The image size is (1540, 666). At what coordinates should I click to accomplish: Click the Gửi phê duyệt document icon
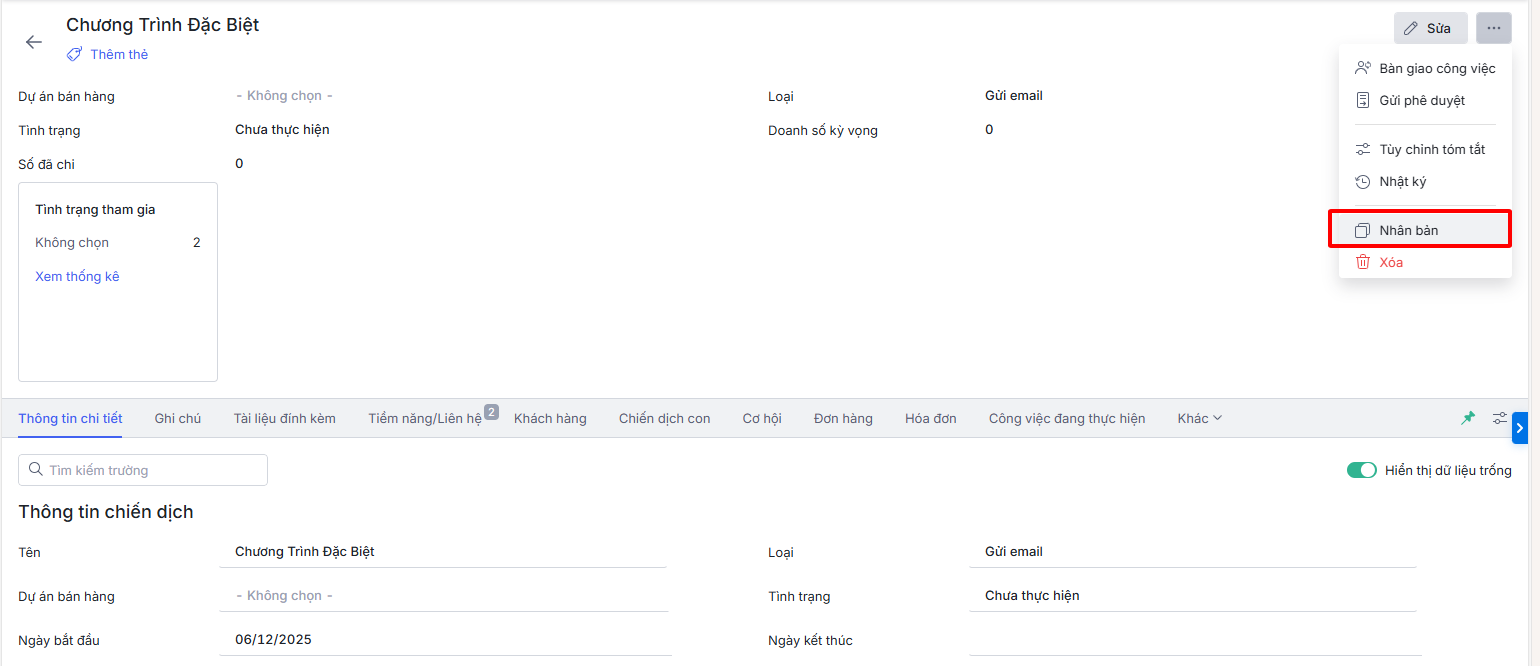pos(1362,100)
